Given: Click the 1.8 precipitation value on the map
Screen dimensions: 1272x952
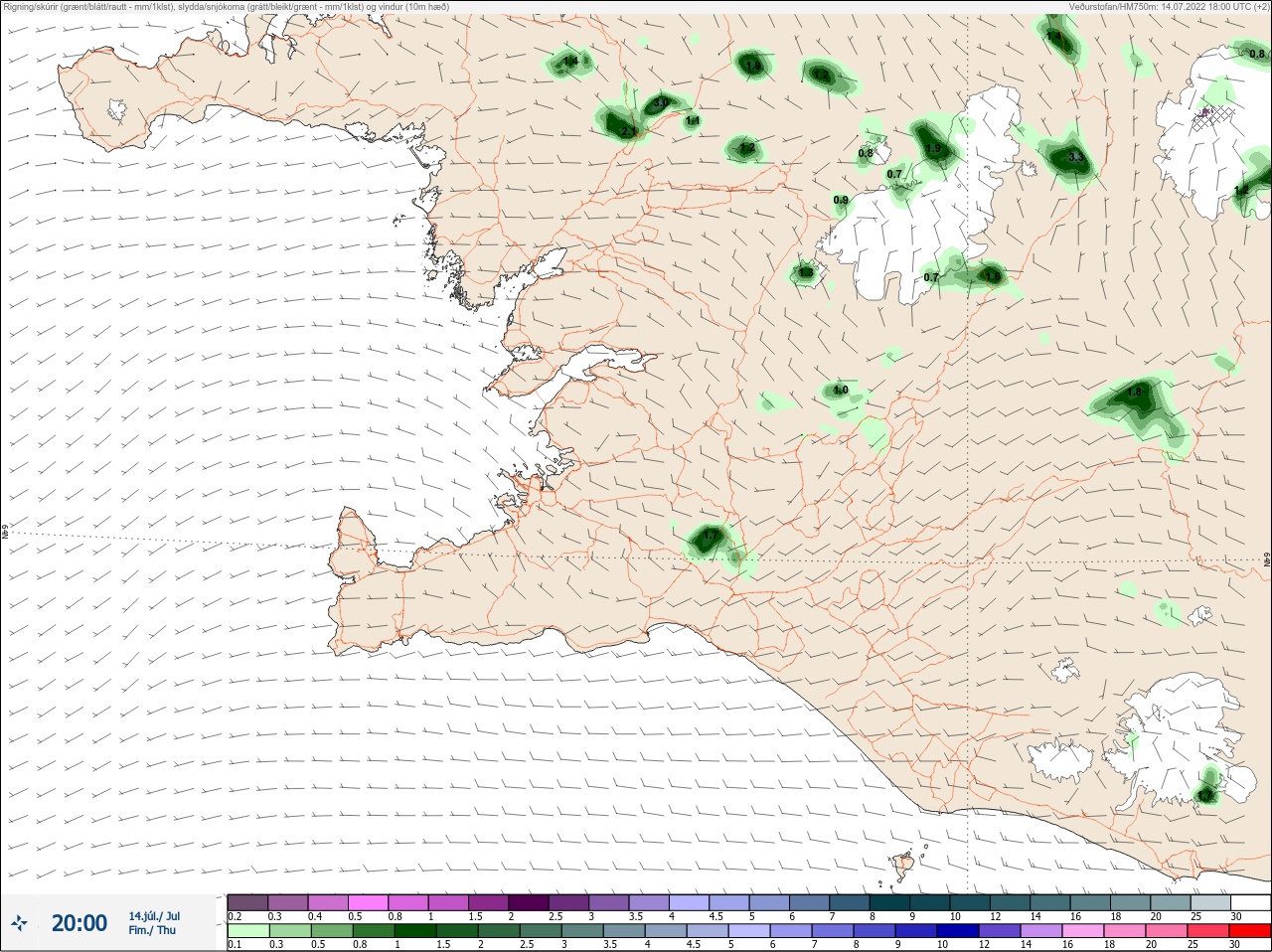Looking at the screenshot, I should pyautogui.click(x=1136, y=393).
